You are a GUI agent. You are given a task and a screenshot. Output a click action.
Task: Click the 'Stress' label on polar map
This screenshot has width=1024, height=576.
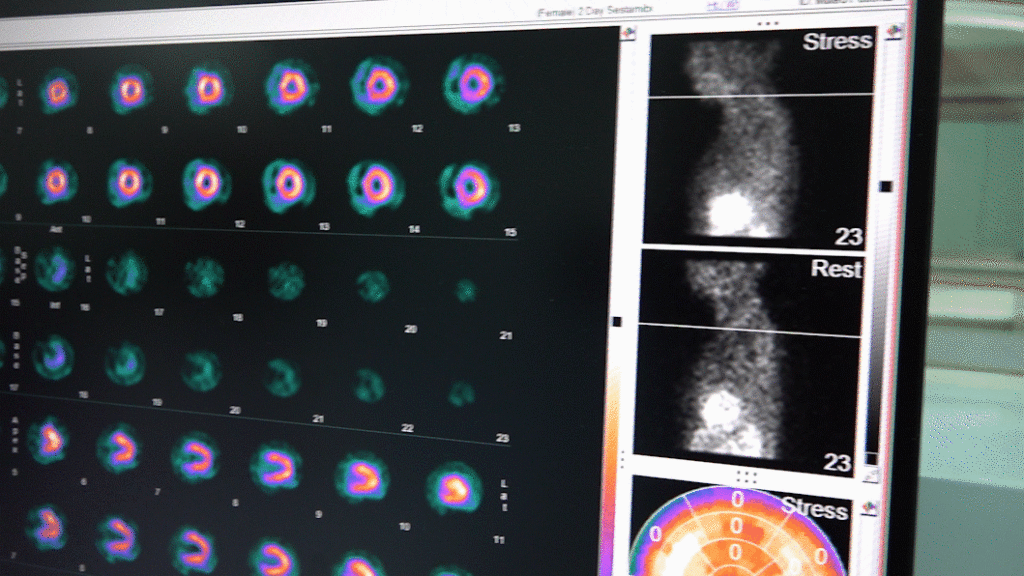(x=815, y=507)
